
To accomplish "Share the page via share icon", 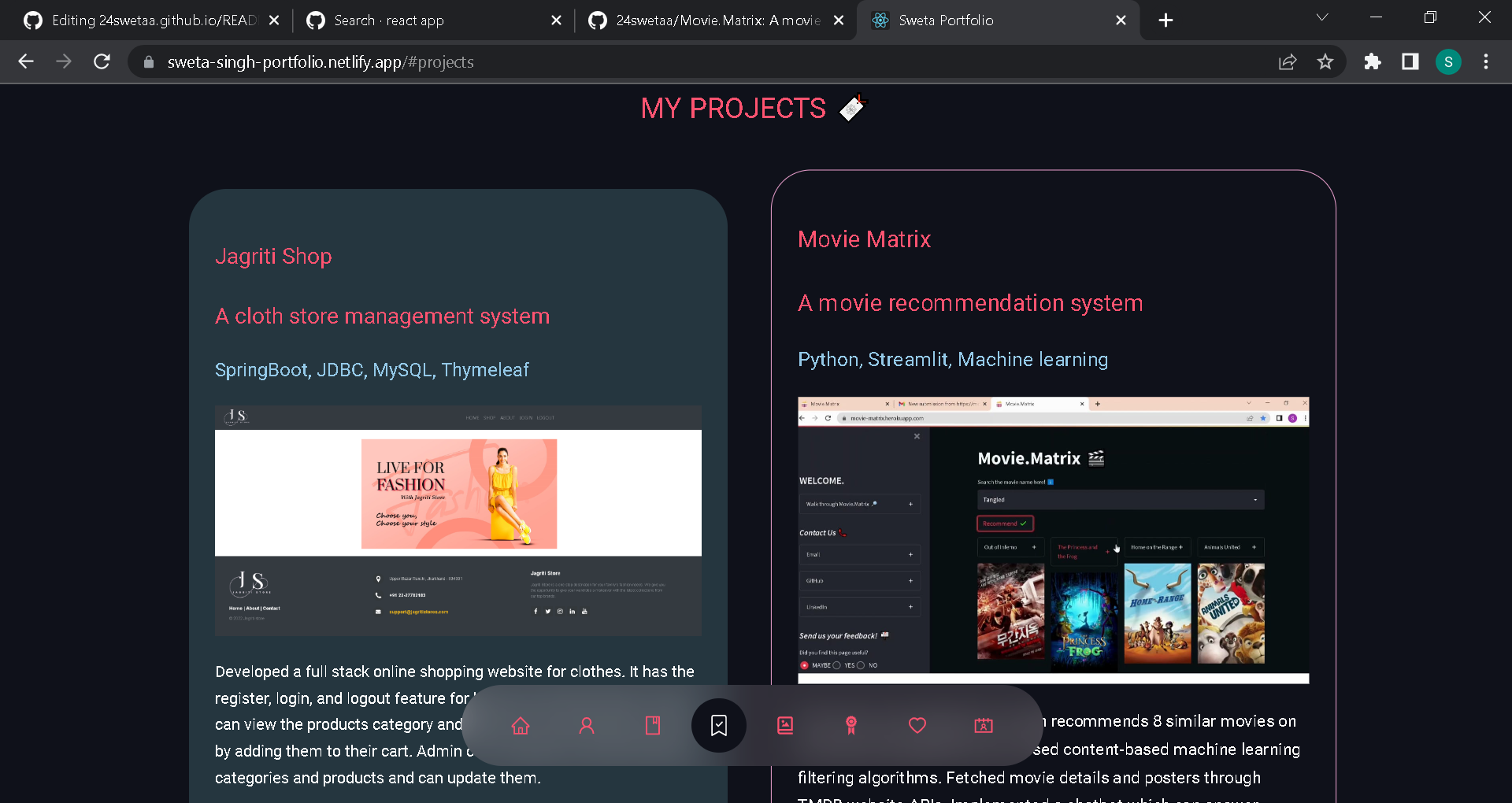I will 1288,61.
